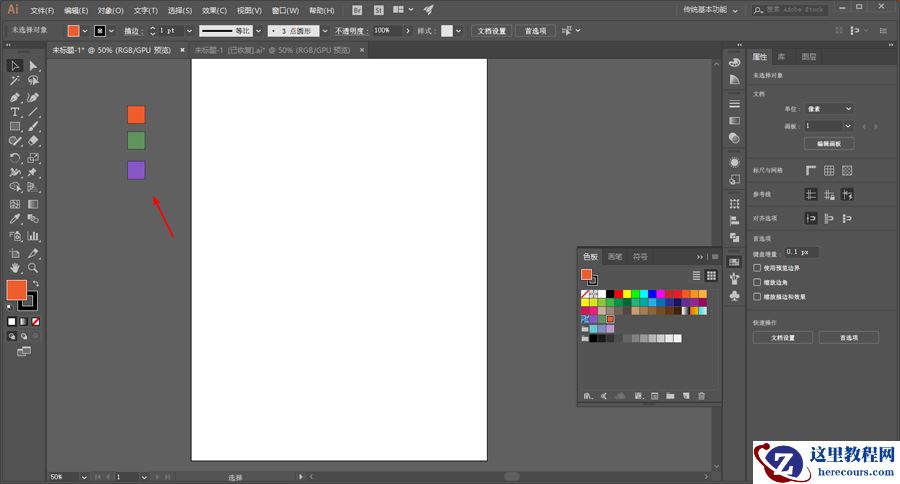The image size is (900, 484).
Task: Enable 使用预览边界 checkbox
Action: [x=757, y=268]
